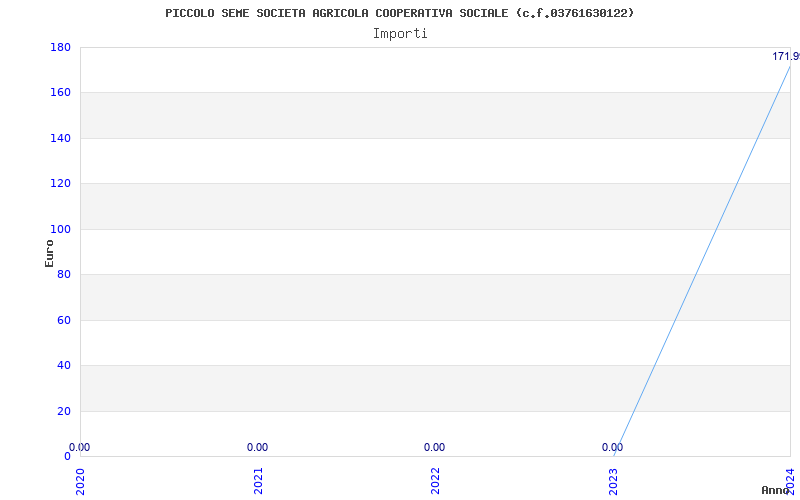Image resolution: width=800 pixels, height=500 pixels.
Task: Click the 100 y-axis tick
Action: (x=60, y=229)
